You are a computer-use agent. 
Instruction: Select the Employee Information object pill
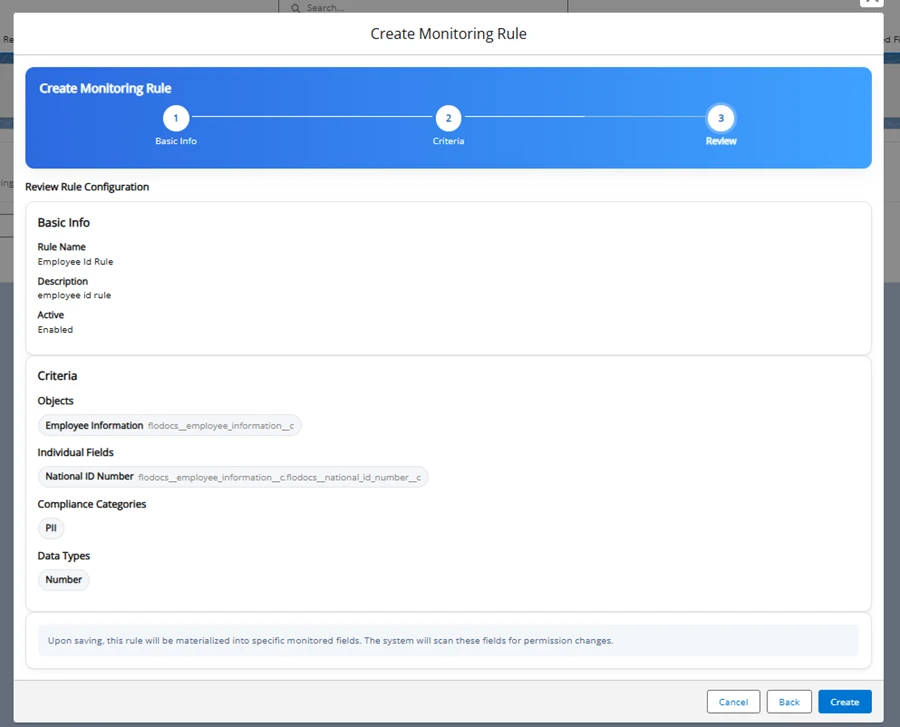pos(169,426)
